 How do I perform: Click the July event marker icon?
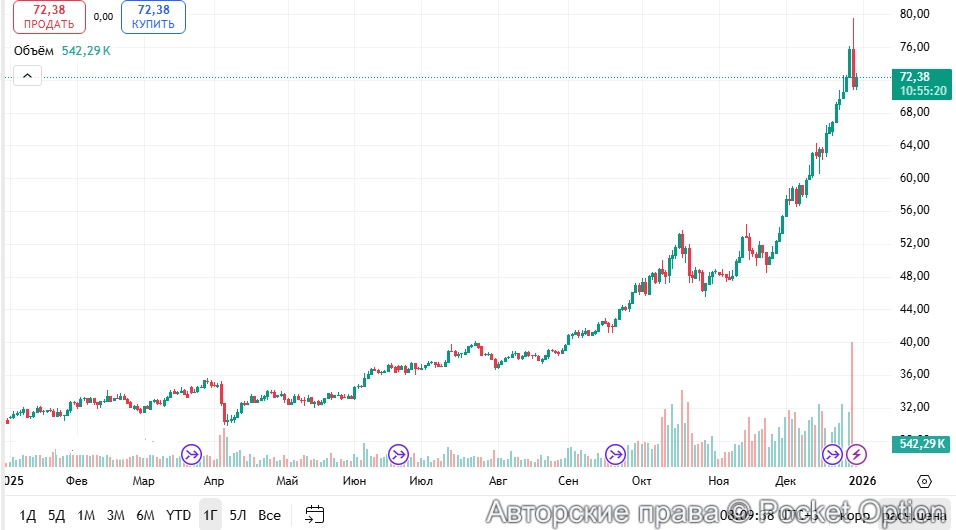click(399, 455)
